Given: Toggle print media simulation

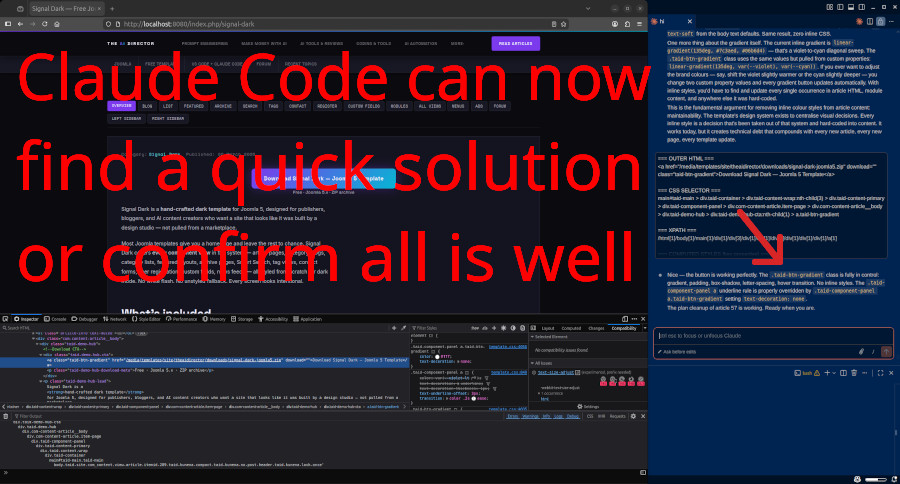Looking at the screenshot, I should (522, 328).
